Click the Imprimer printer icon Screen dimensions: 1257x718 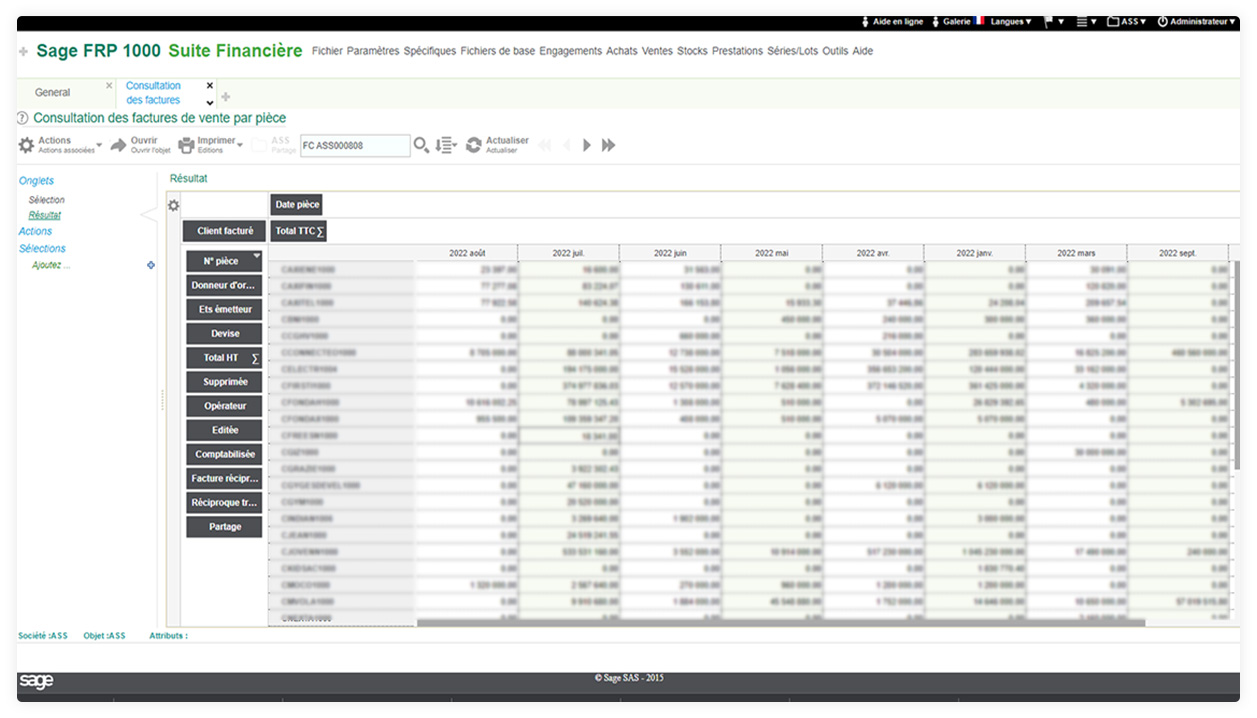point(187,146)
